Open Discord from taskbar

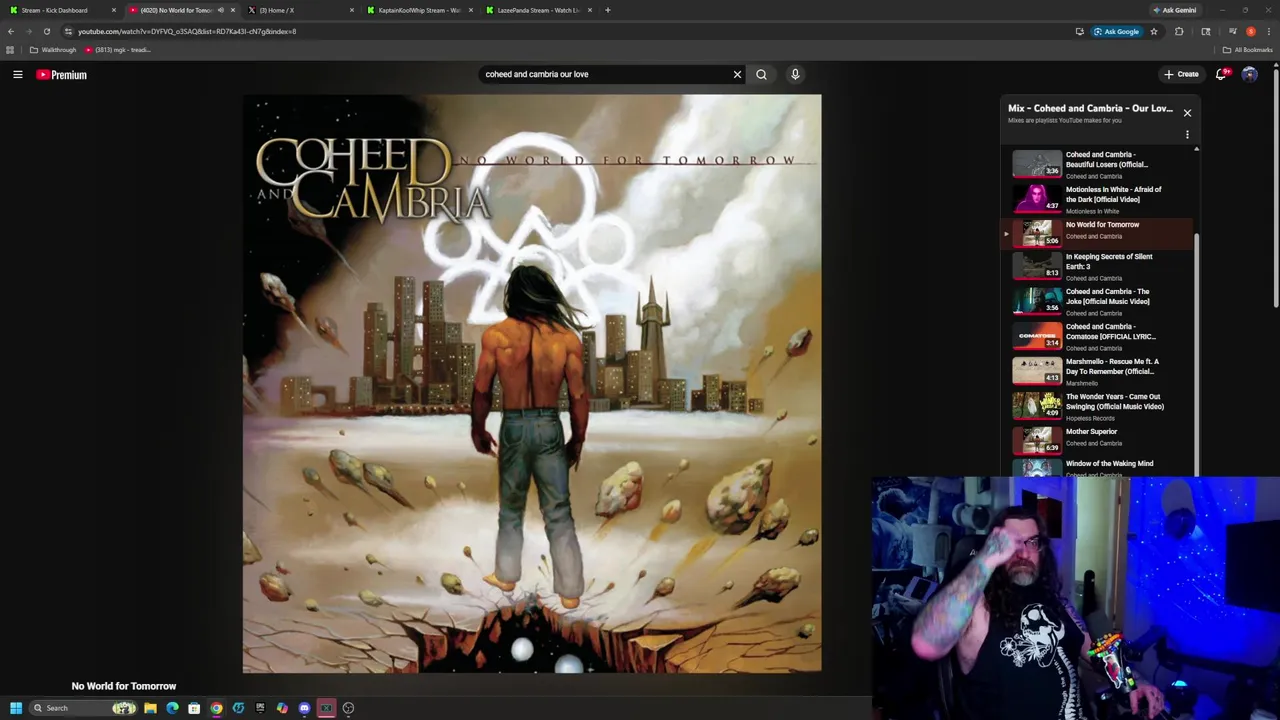tap(304, 708)
